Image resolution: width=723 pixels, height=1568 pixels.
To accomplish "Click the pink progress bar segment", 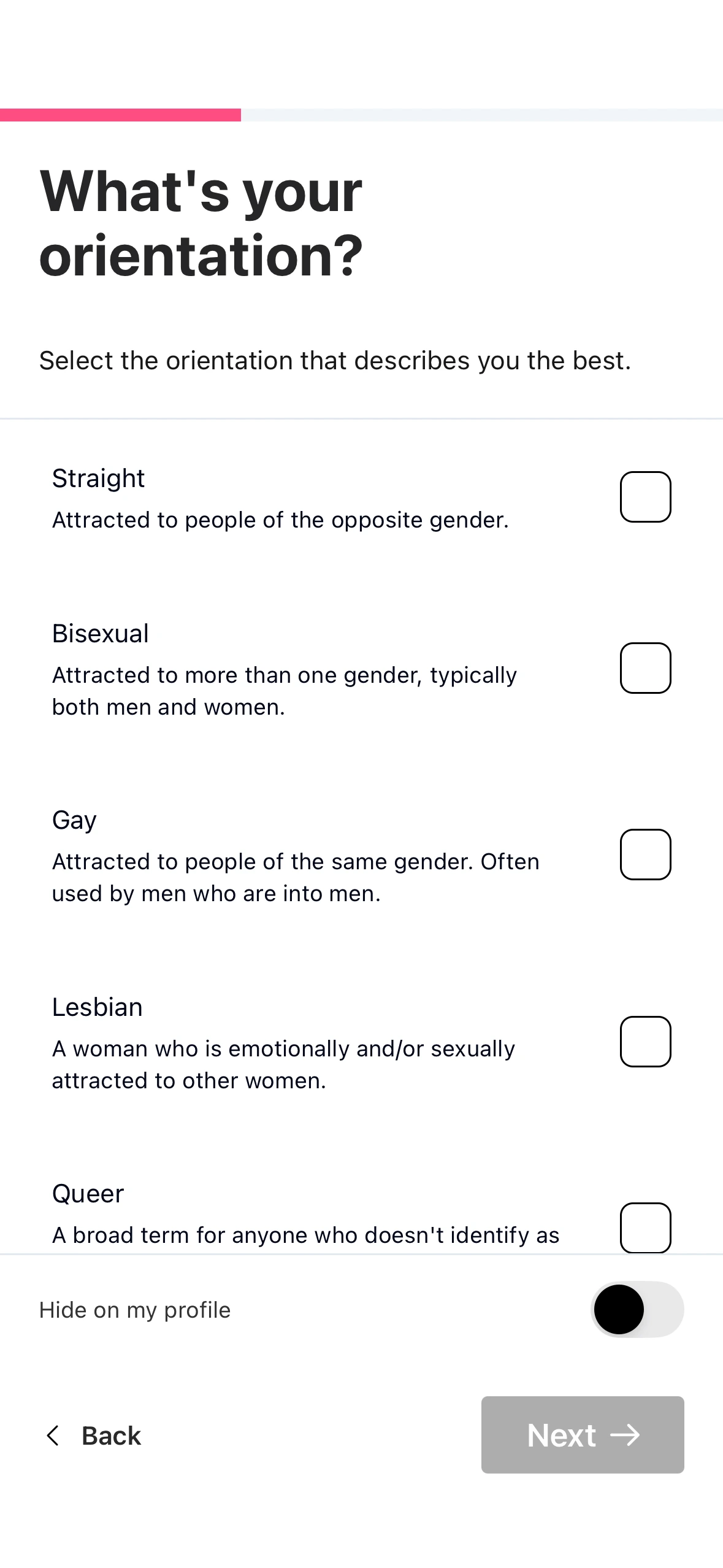I will [x=120, y=115].
